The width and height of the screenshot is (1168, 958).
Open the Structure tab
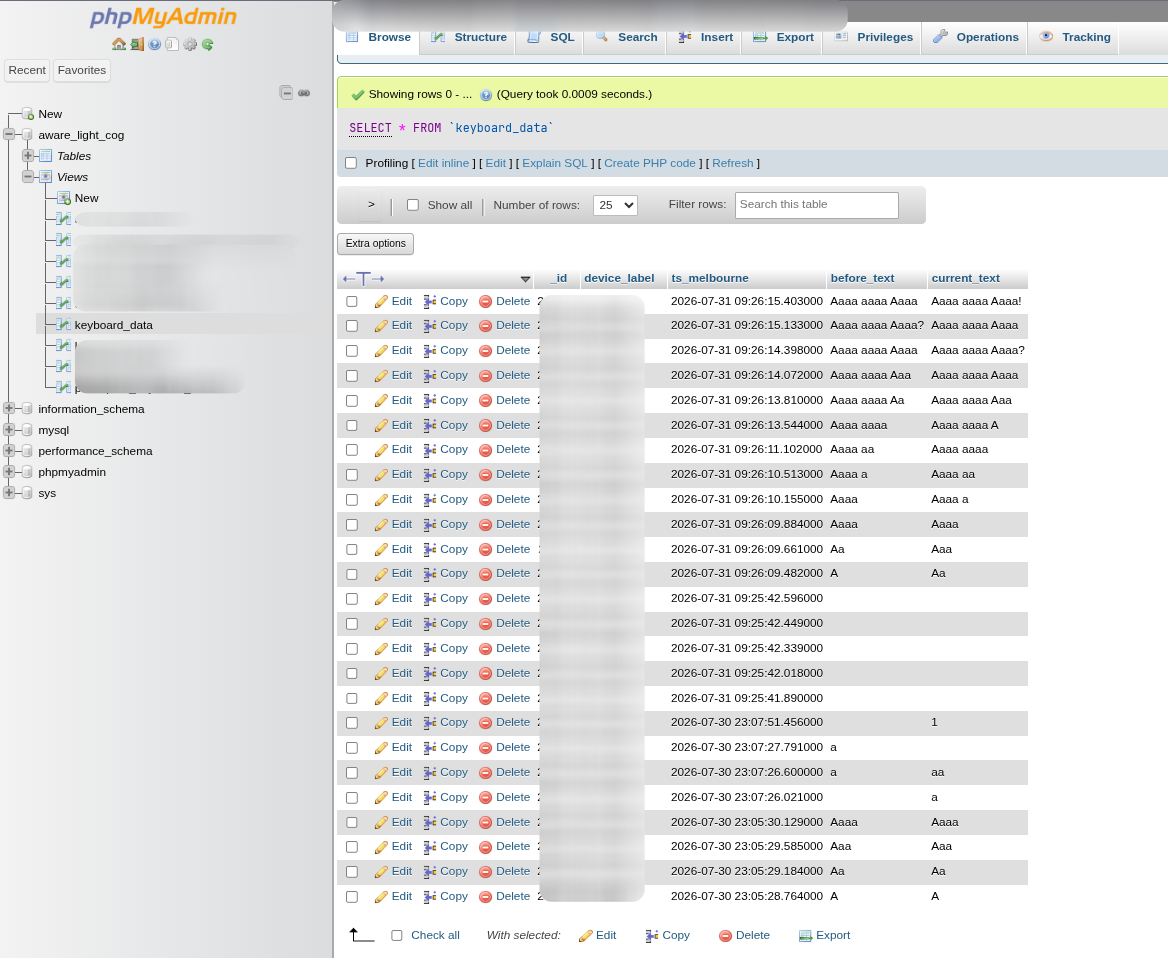[x=469, y=37]
